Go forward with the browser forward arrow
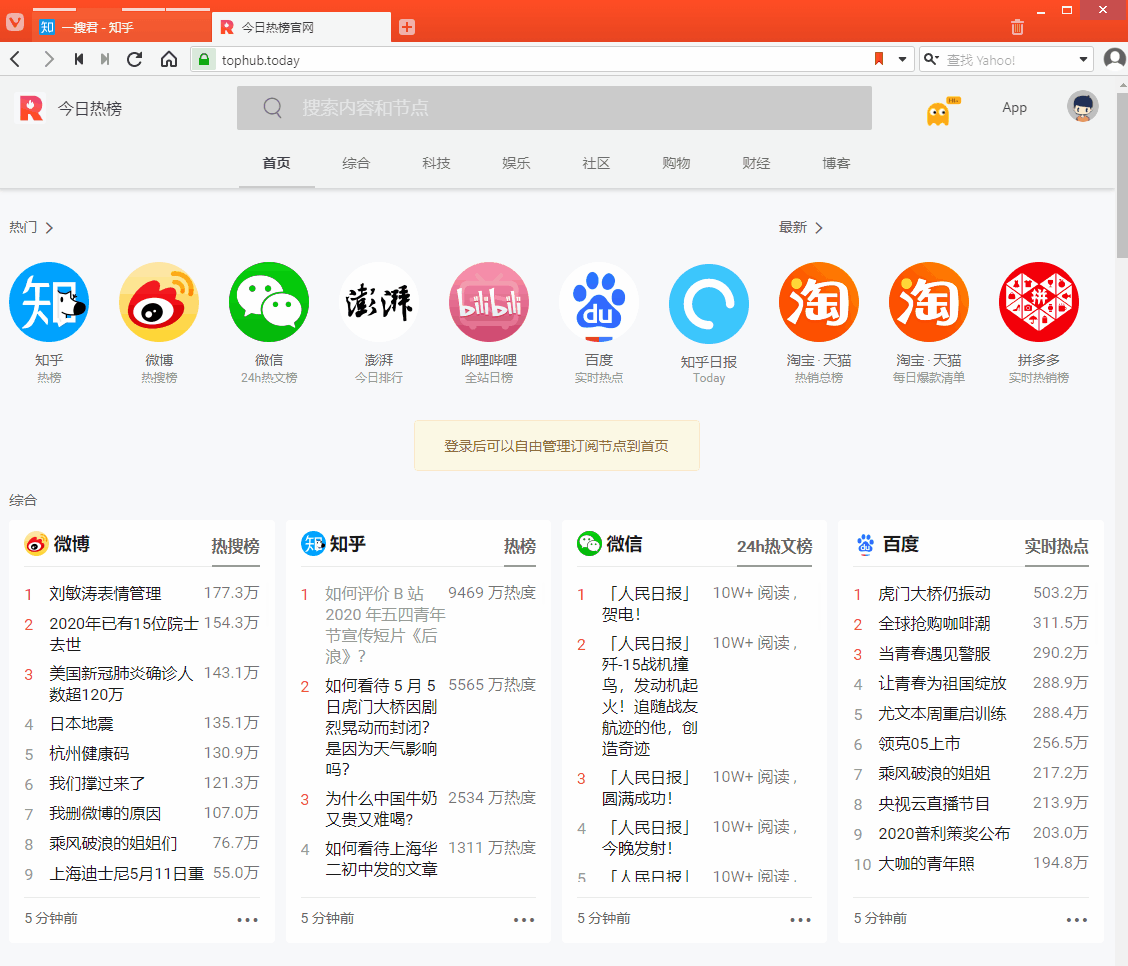Viewport: 1128px width, 966px height. pos(48,59)
